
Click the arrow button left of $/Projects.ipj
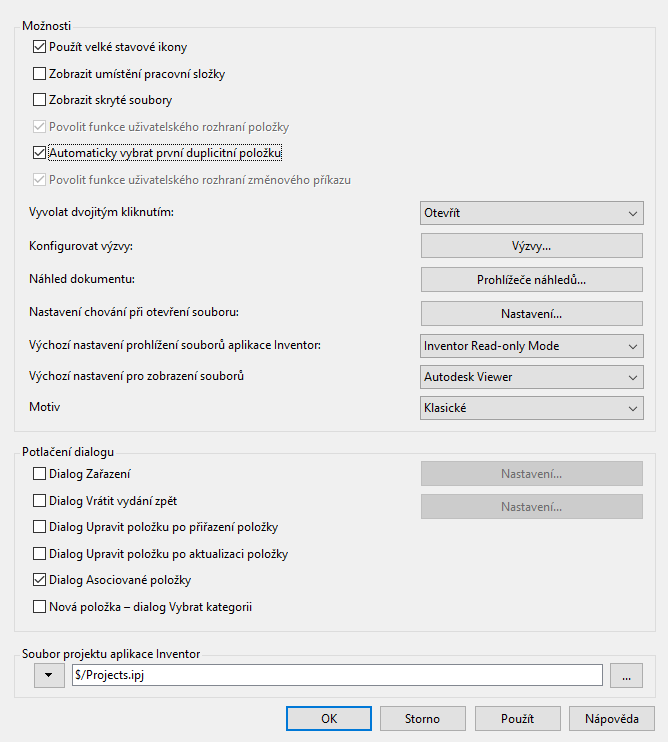tap(49, 675)
